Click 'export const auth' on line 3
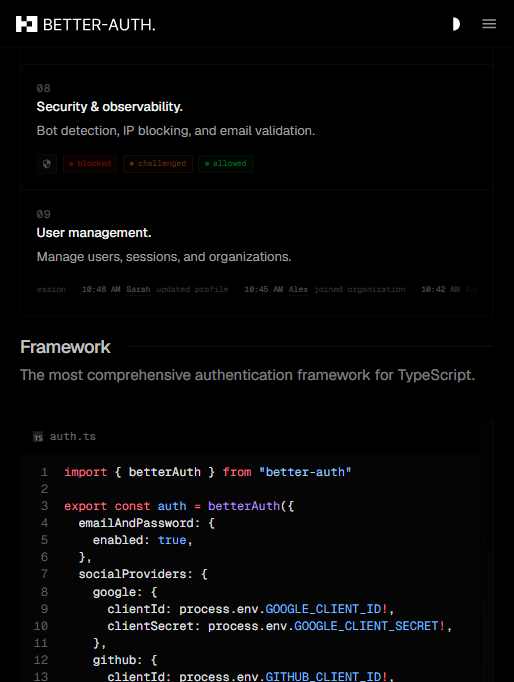This screenshot has width=514, height=682. 125,506
